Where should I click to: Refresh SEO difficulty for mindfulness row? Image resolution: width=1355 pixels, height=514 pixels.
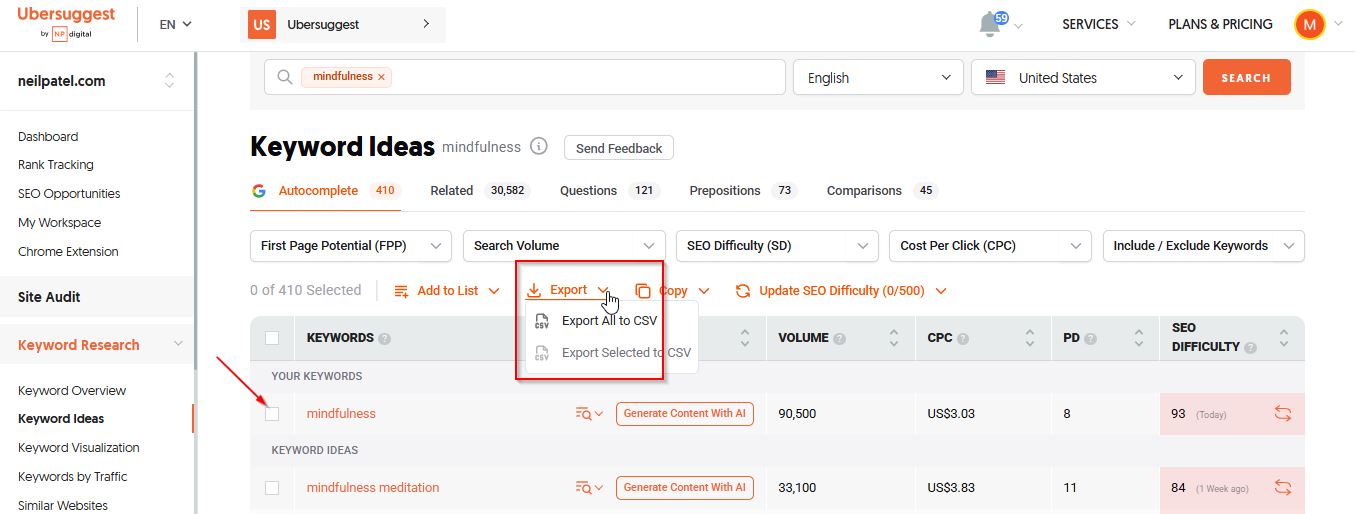click(1283, 413)
